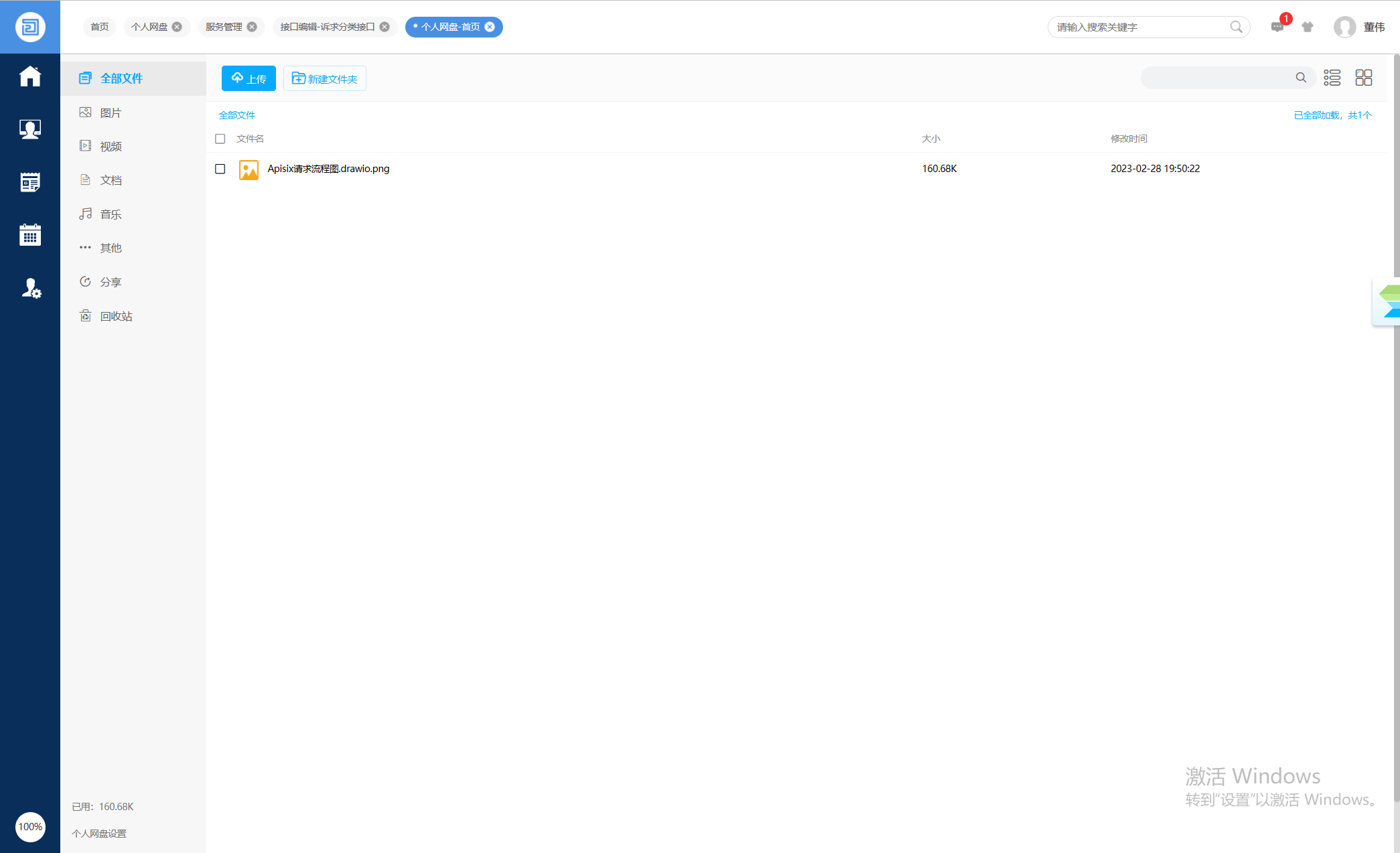Click the 新建文件夹 button

coord(324,78)
